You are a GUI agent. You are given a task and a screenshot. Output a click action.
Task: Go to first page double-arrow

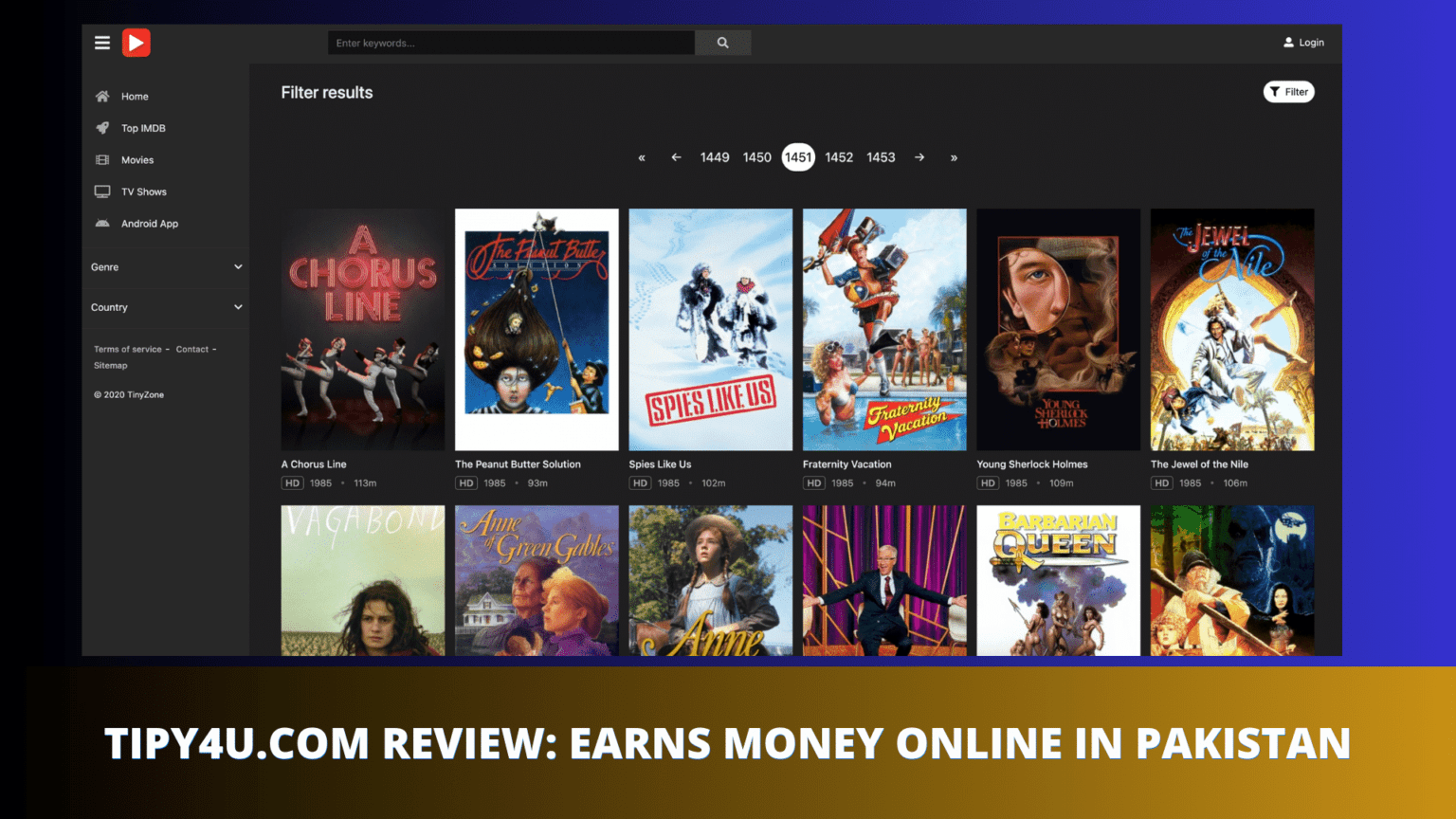[642, 157]
